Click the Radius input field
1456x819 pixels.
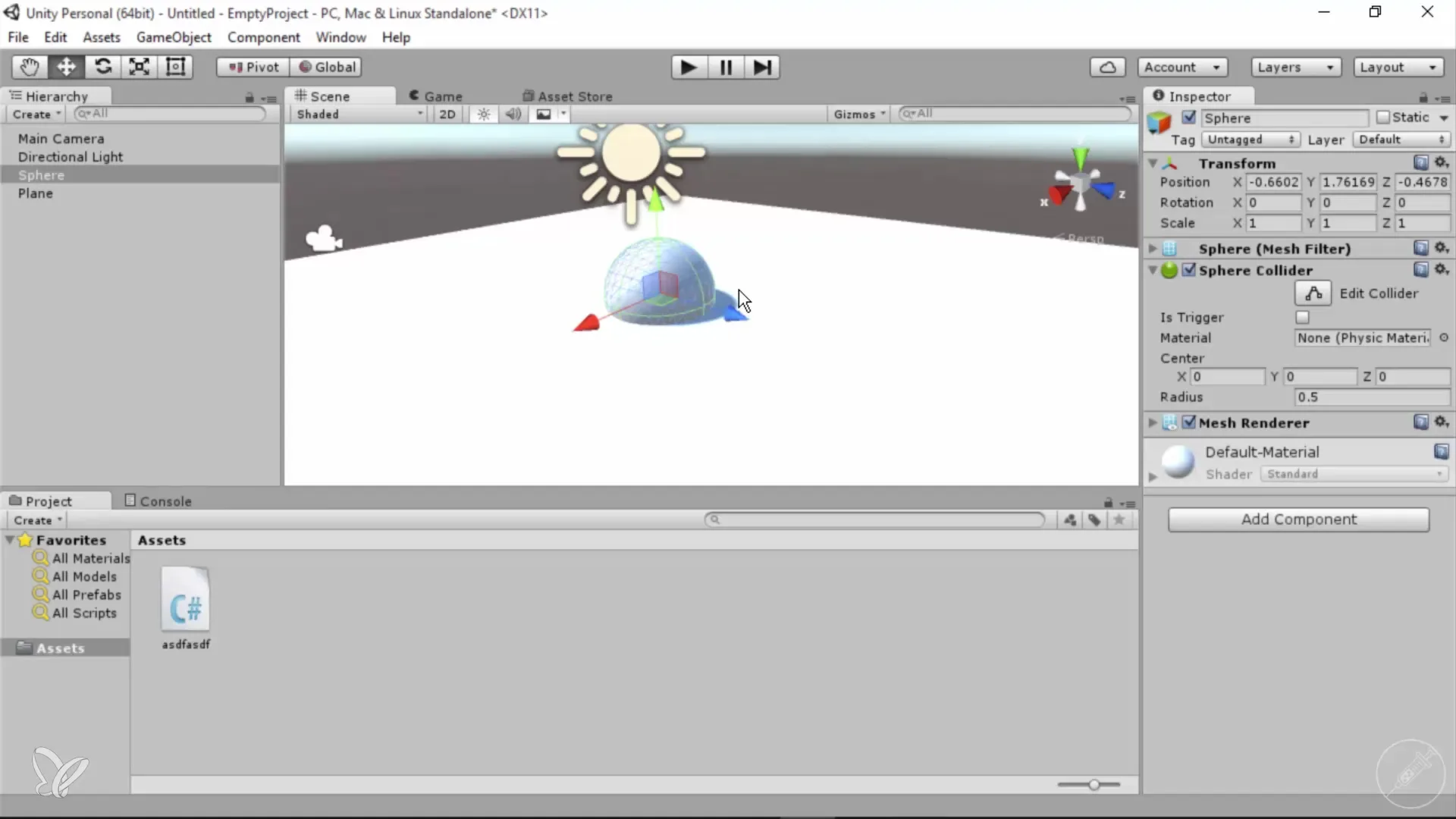point(1372,397)
